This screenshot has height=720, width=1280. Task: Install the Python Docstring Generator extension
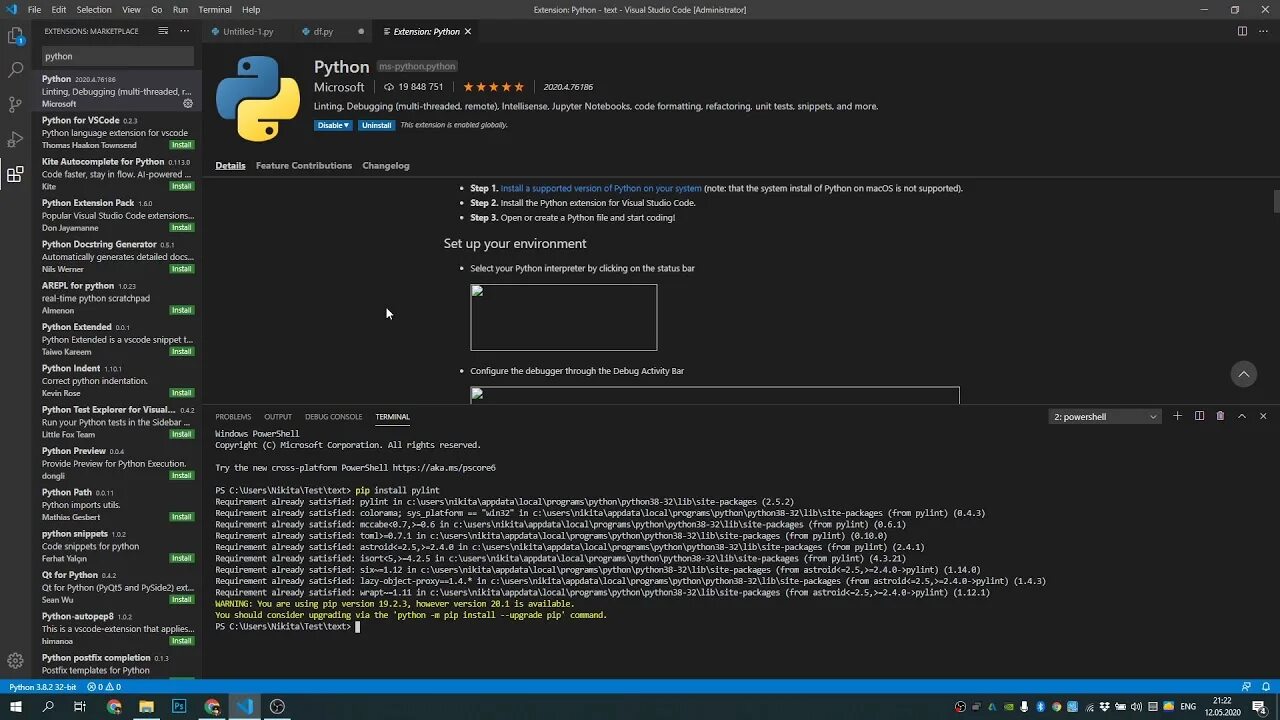(181, 269)
